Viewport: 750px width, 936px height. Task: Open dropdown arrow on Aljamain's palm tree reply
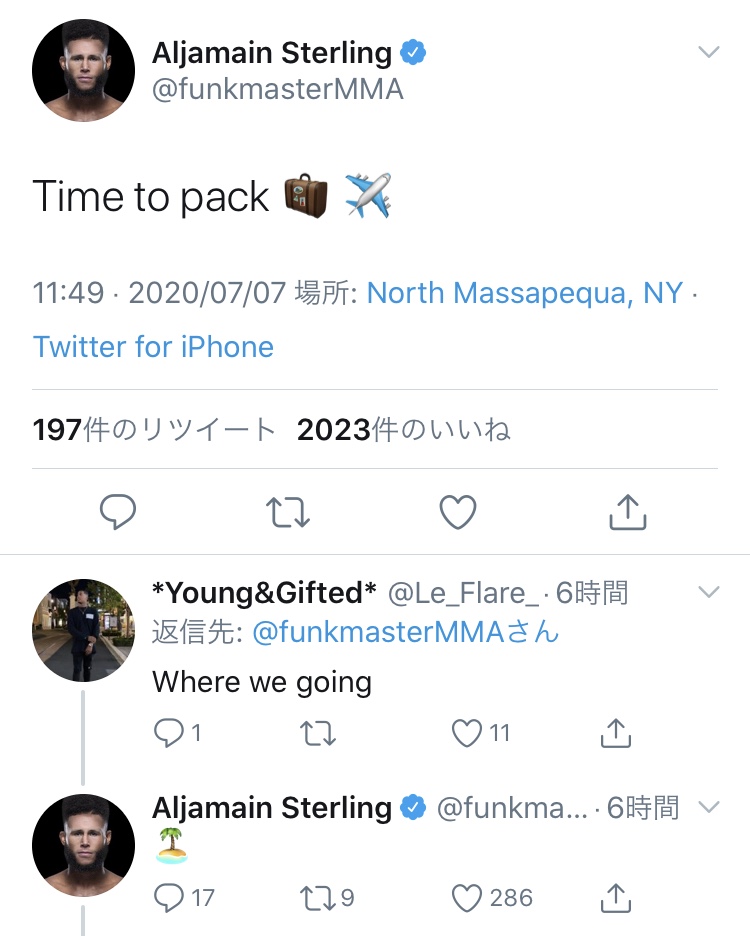click(708, 806)
